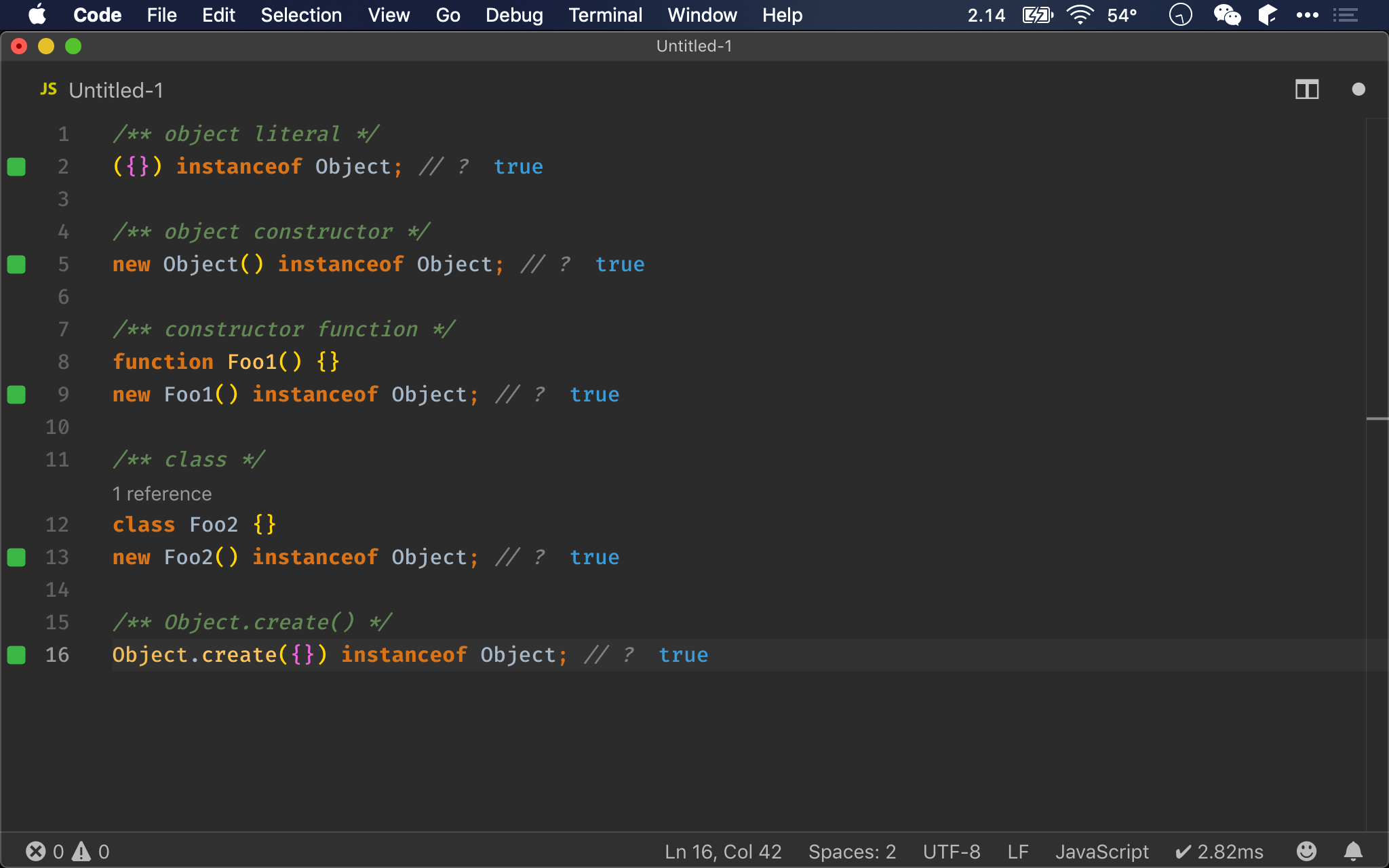Toggle the minimap icon in editor
This screenshot has height=868, width=1389.
point(1307,89)
